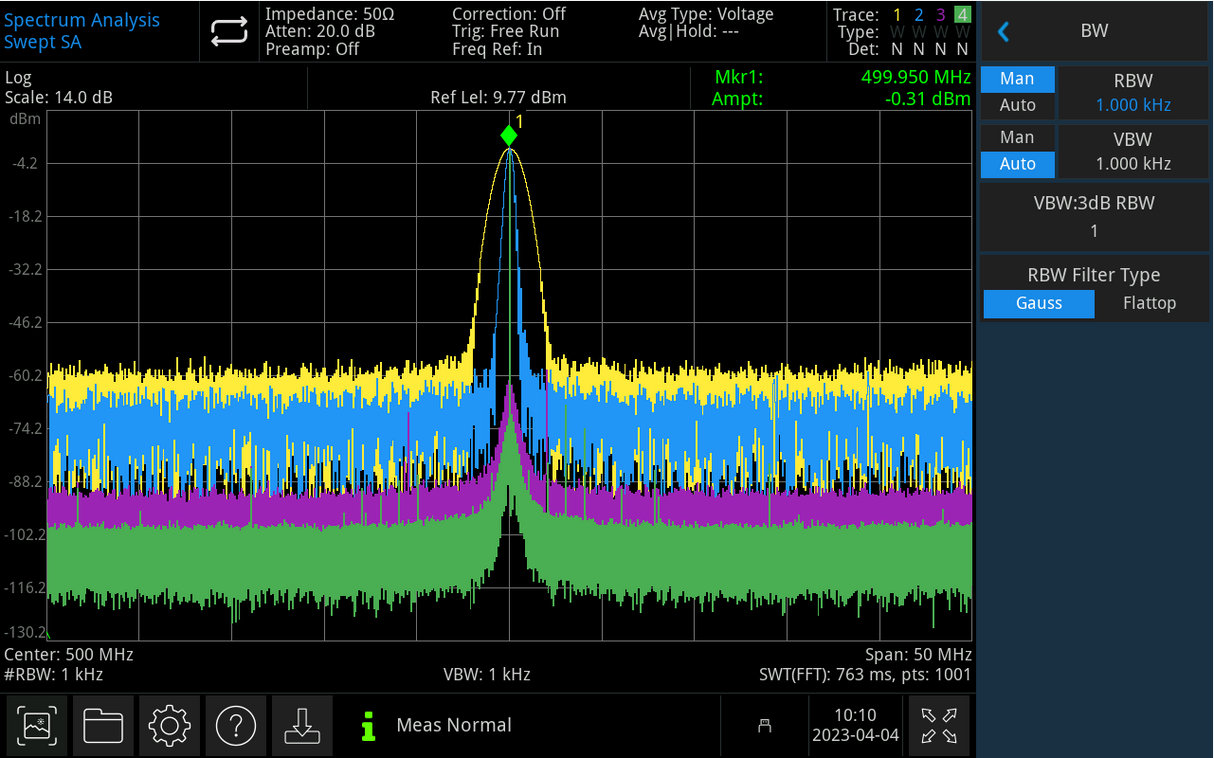Screen dimensions: 1214x758
Task: Open the file manager icon
Action: coord(103,726)
